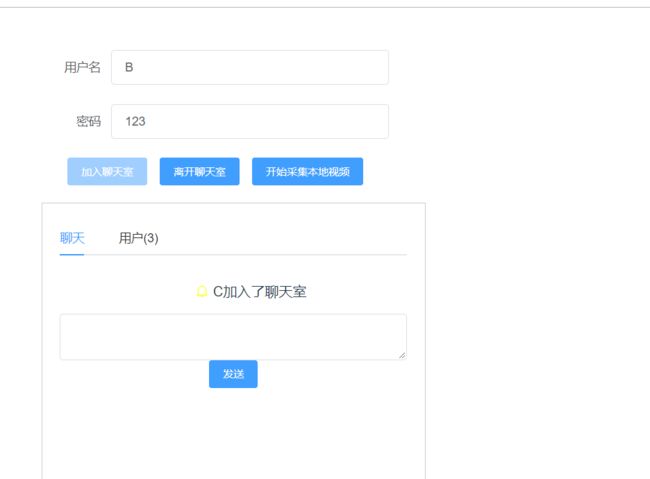The width and height of the screenshot is (650, 479).
Task: Click the 密码 label
Action: click(x=88, y=122)
